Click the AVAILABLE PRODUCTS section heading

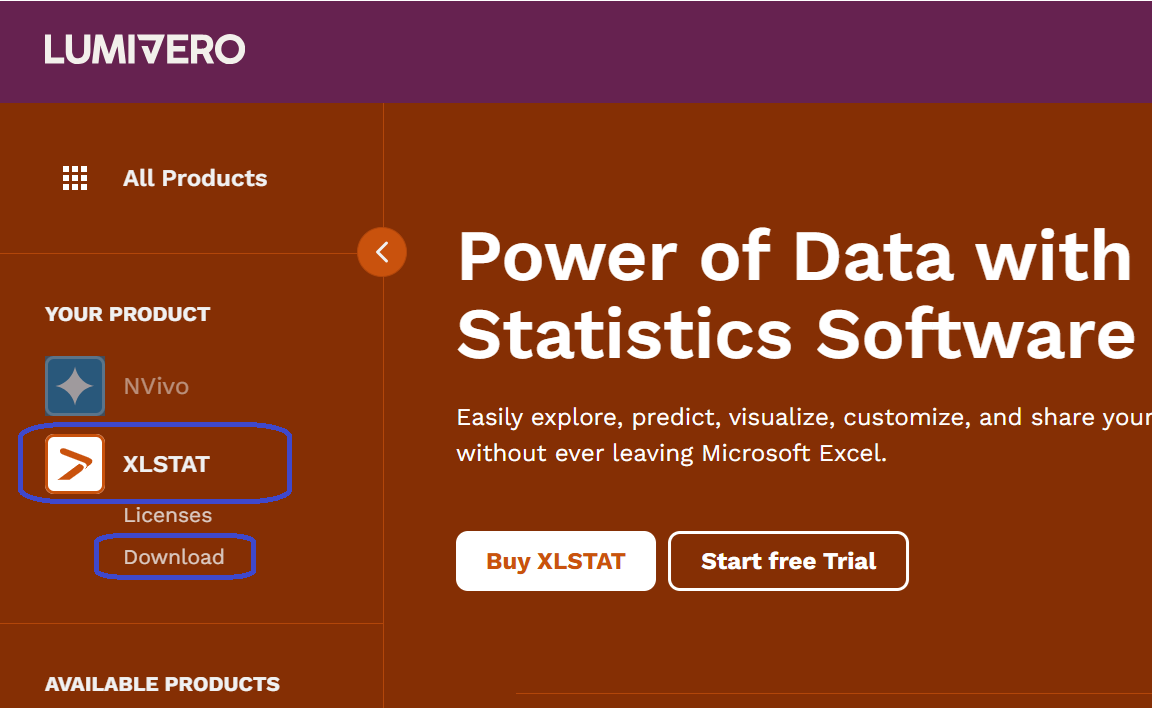pyautogui.click(x=162, y=684)
